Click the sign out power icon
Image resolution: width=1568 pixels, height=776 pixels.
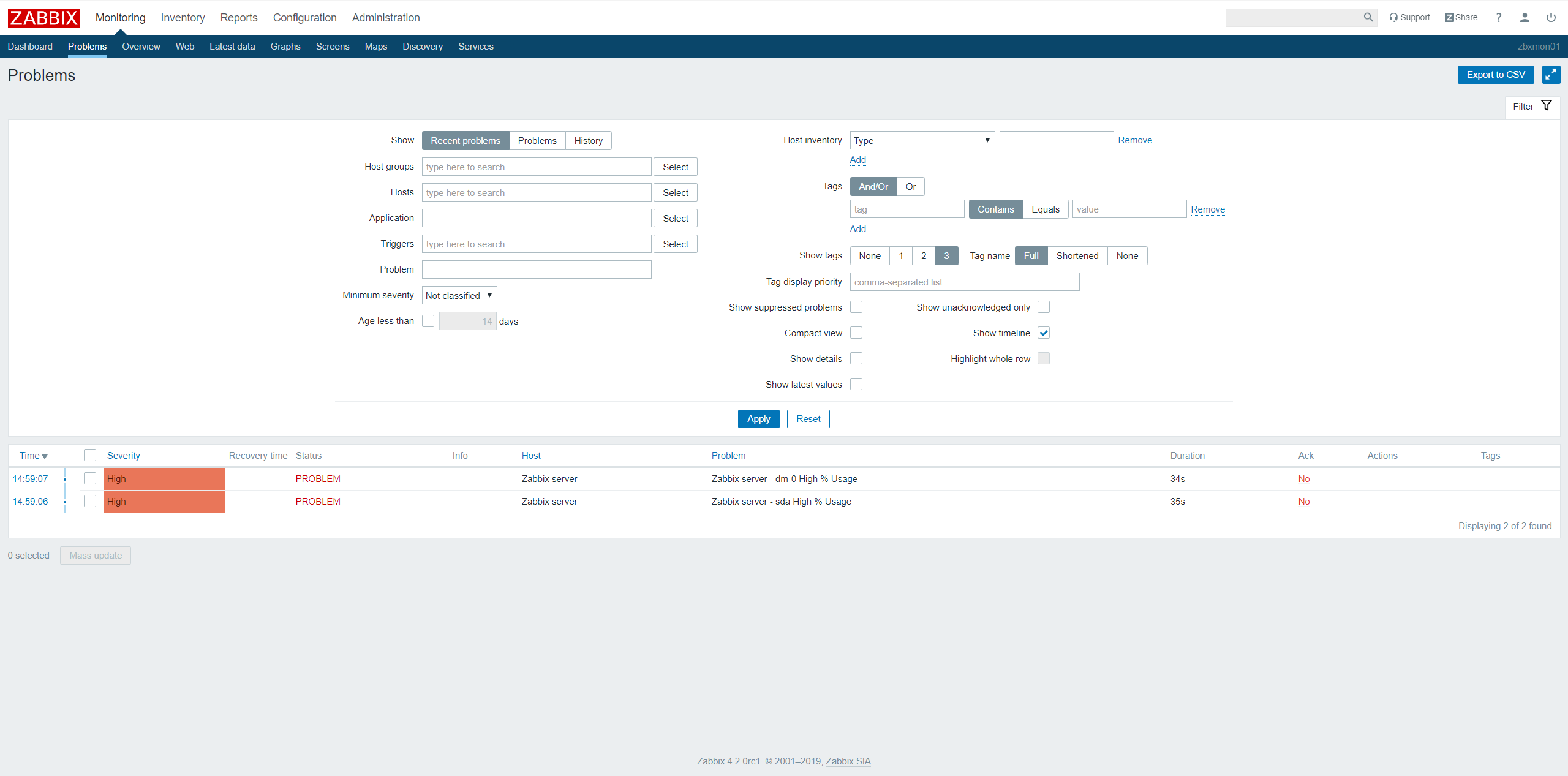pos(1551,18)
